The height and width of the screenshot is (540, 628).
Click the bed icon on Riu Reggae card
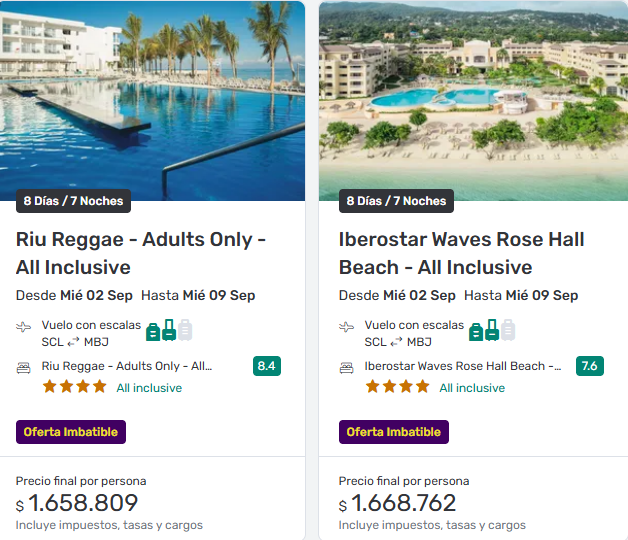click(x=24, y=367)
